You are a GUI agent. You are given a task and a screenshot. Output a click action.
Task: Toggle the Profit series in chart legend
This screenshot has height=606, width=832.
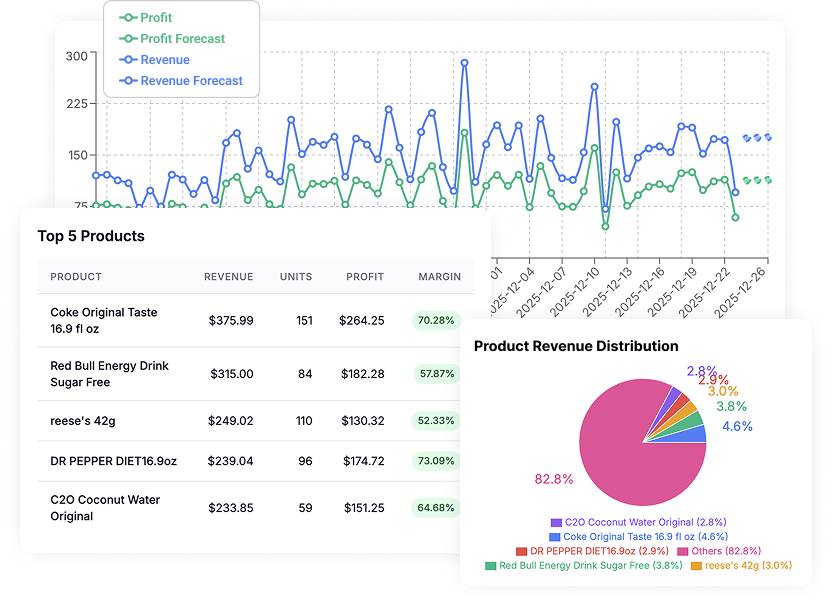click(x=155, y=18)
